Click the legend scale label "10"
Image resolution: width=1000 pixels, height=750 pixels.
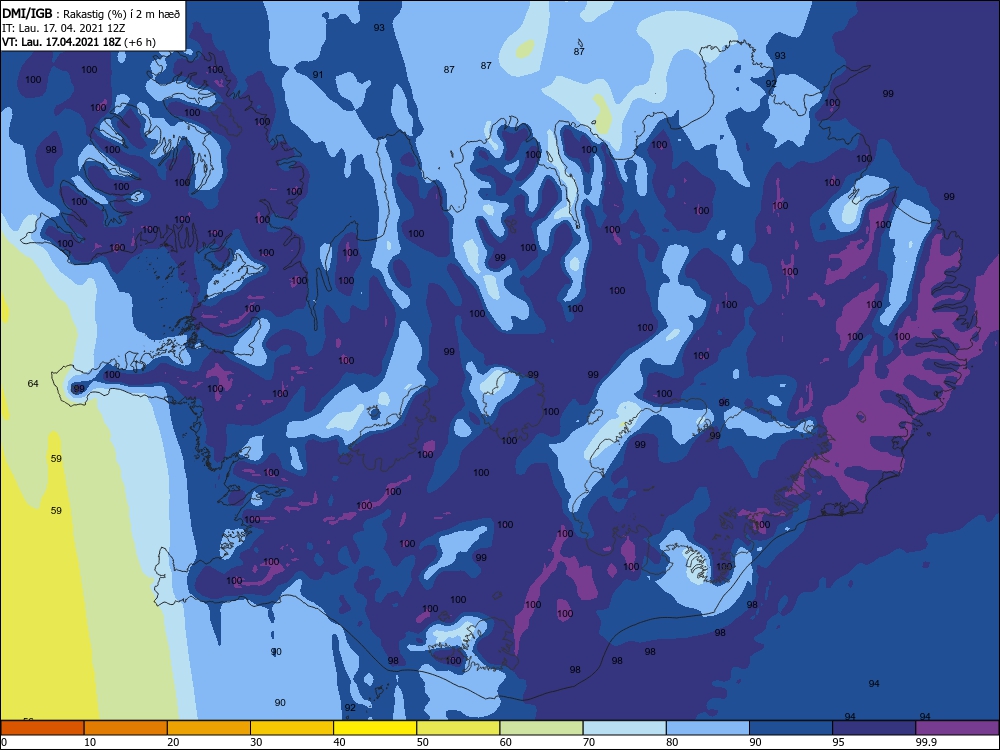point(90,742)
